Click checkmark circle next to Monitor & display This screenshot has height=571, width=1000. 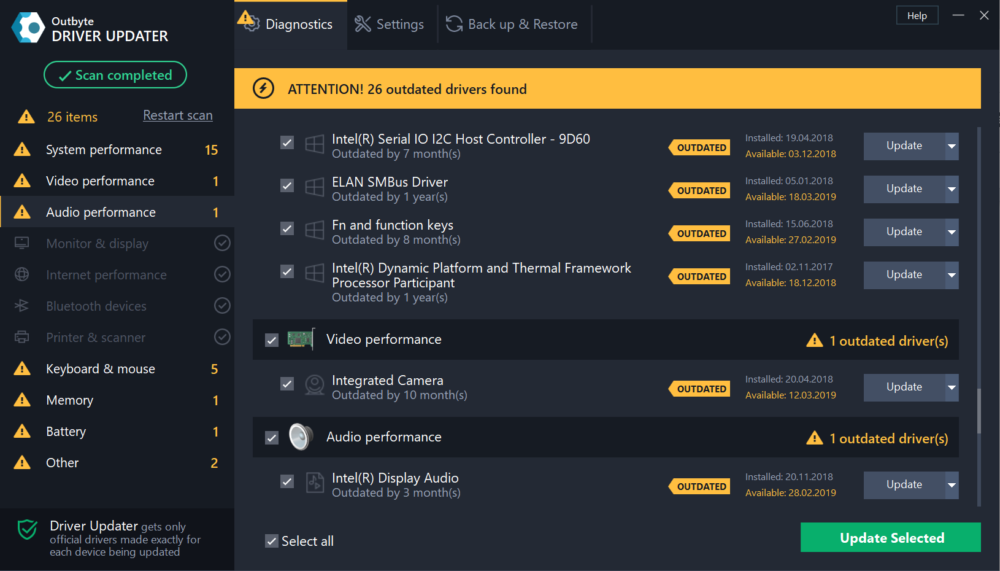[222, 243]
